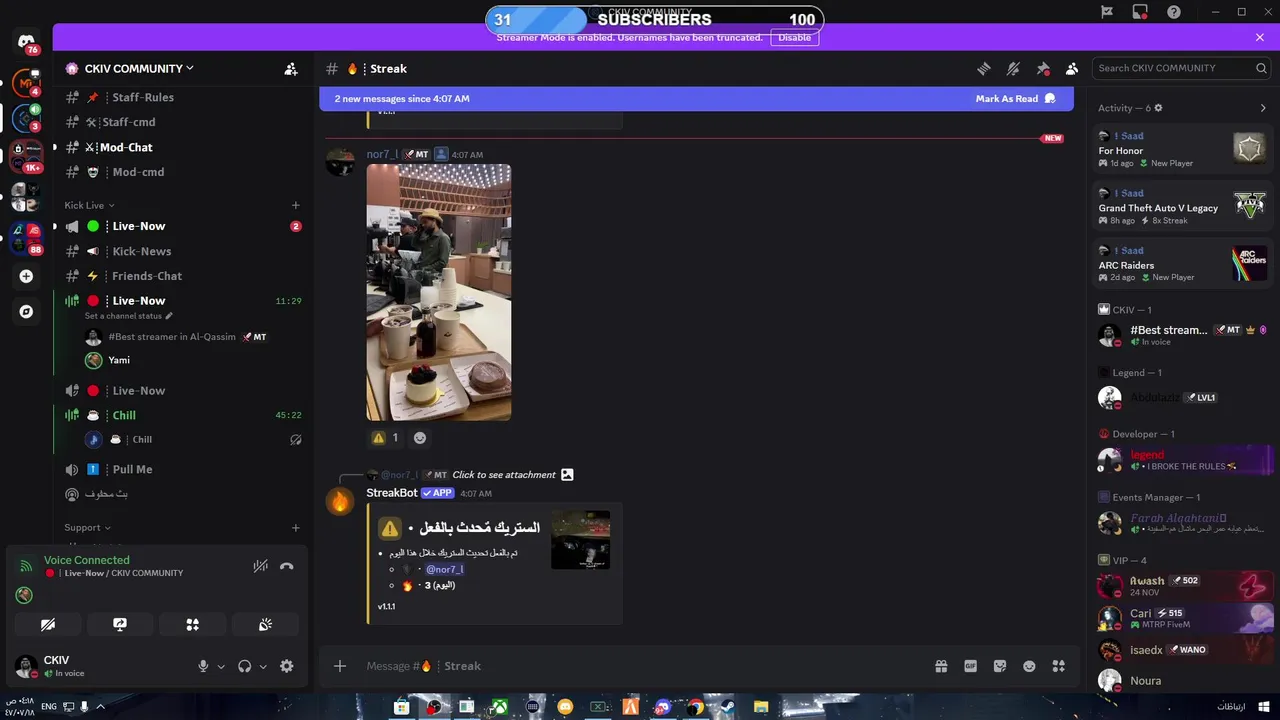The height and width of the screenshot is (720, 1280).
Task: Create channel plus in Kick Live category
Action: [x=295, y=205]
